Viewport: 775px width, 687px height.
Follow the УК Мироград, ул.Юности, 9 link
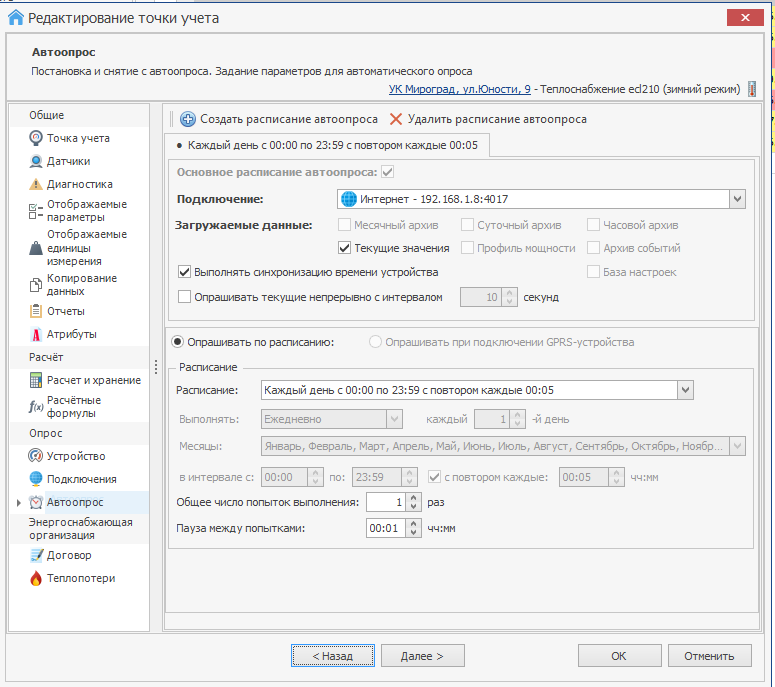point(460,90)
